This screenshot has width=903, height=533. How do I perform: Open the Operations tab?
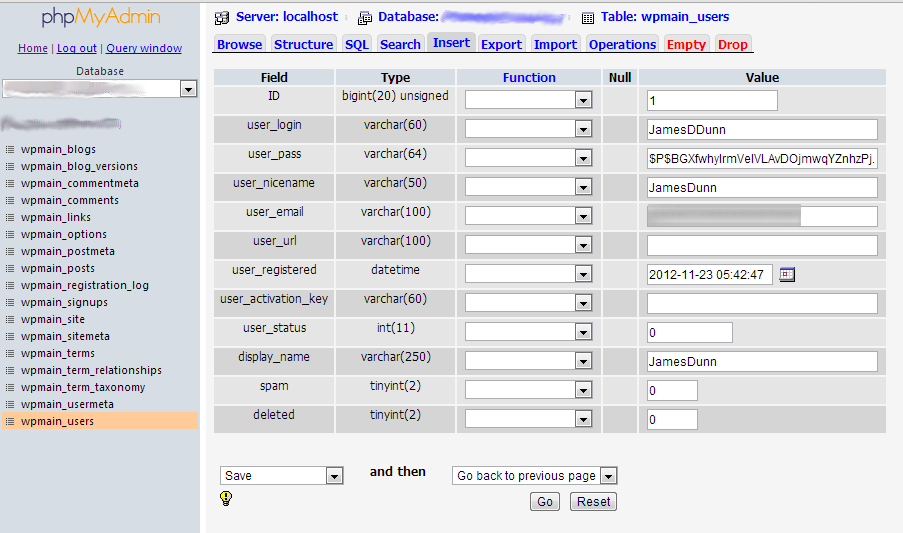pos(623,44)
